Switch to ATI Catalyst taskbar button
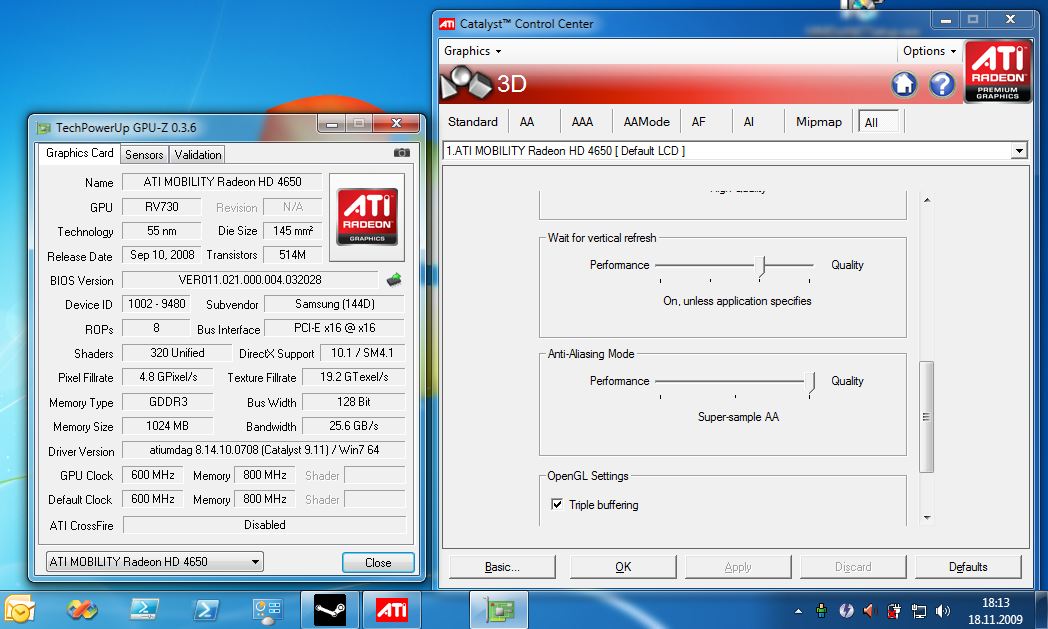The height and width of the screenshot is (629, 1048). coord(392,610)
